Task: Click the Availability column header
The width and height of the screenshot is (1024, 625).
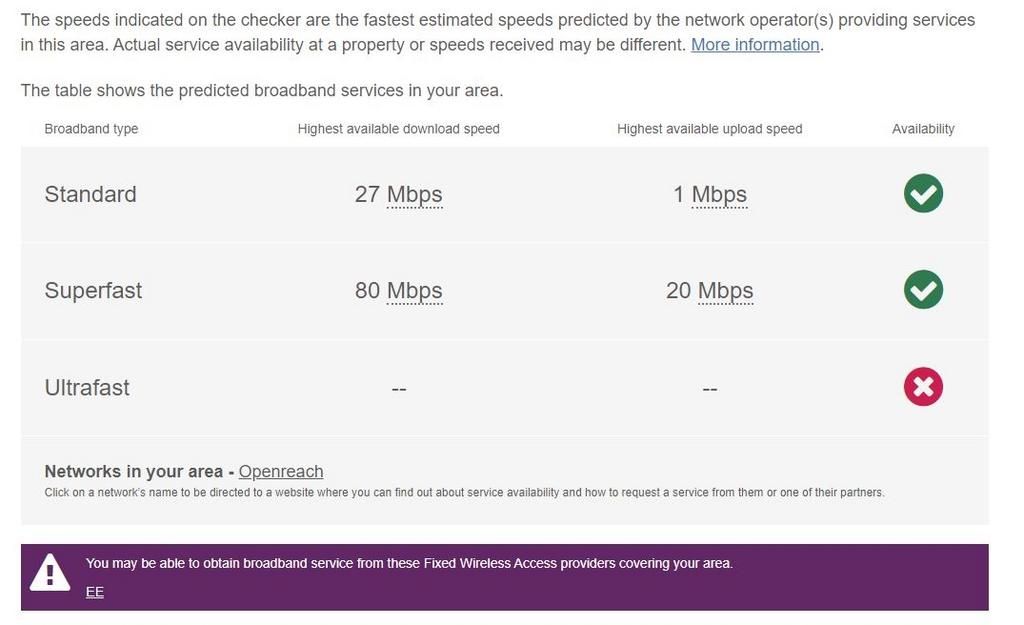Action: click(923, 129)
